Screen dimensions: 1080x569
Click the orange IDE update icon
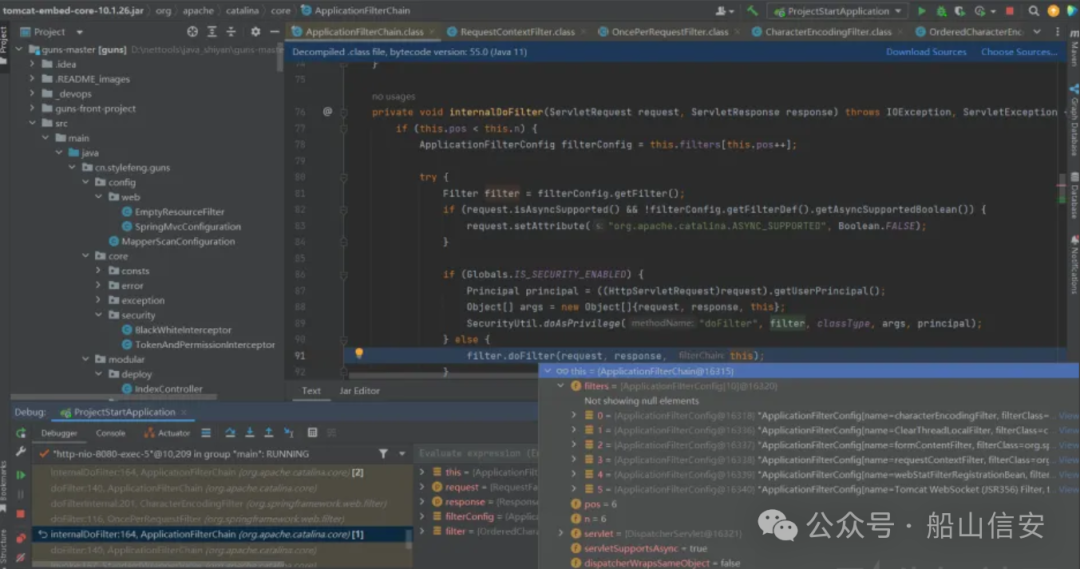click(1053, 11)
